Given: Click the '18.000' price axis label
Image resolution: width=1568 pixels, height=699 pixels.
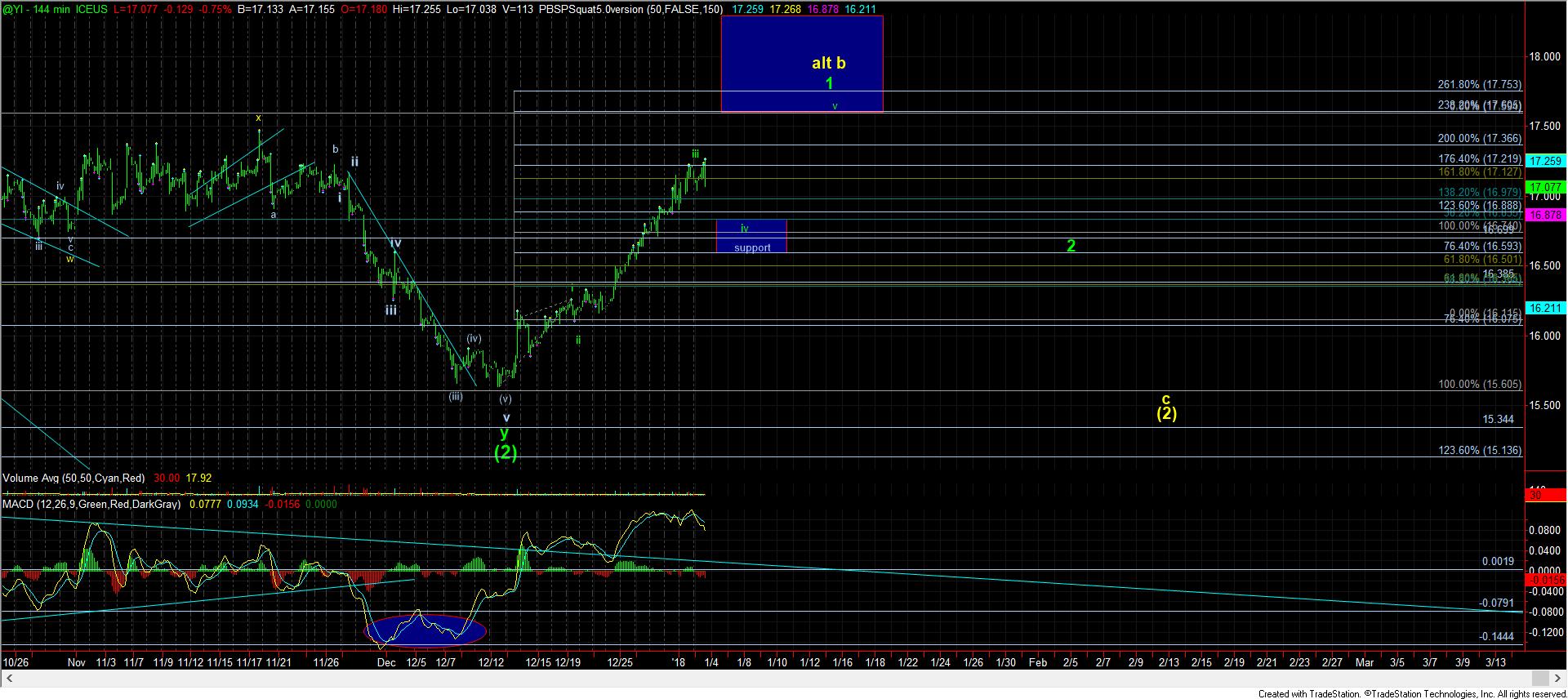Looking at the screenshot, I should click(x=1546, y=57).
